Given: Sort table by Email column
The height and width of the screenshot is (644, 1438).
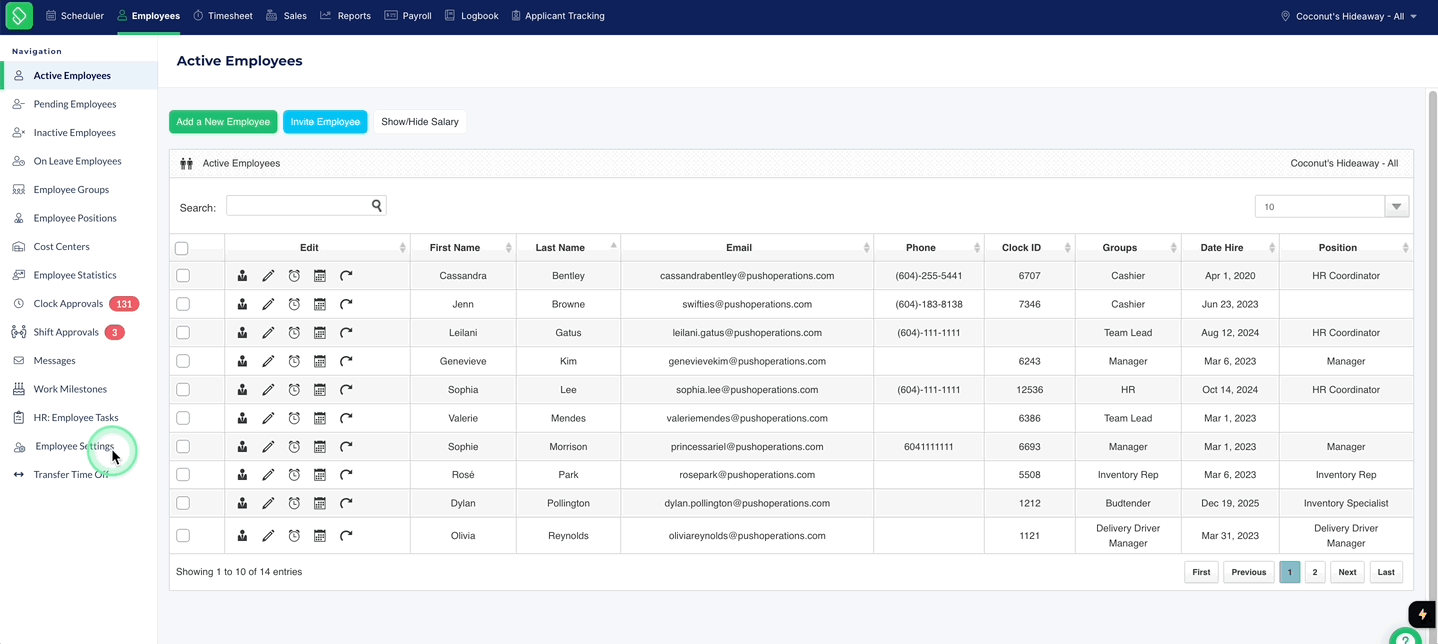Looking at the screenshot, I should click(x=747, y=247).
